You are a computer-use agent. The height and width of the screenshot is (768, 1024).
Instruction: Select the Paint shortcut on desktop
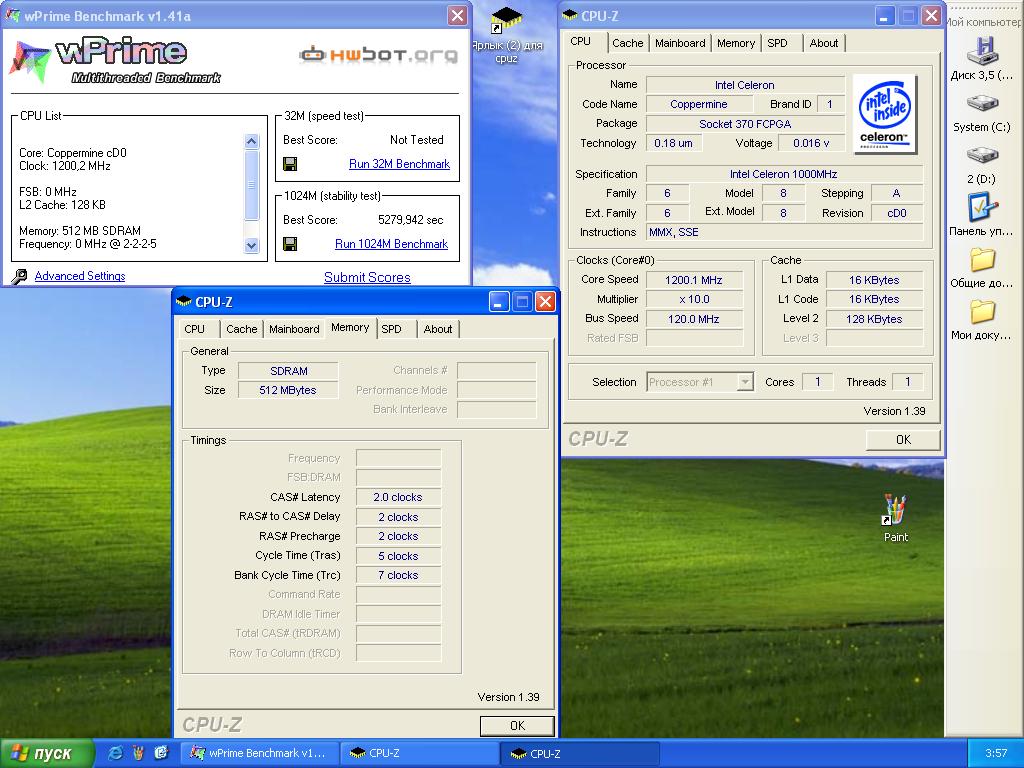[895, 510]
